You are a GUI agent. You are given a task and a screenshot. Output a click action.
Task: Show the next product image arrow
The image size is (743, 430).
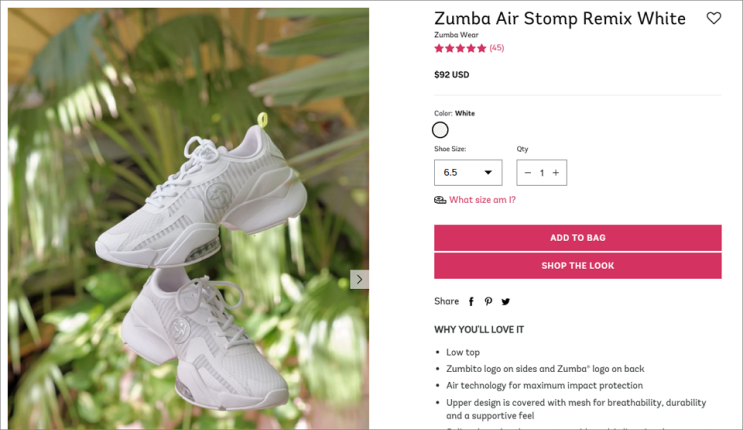click(359, 279)
